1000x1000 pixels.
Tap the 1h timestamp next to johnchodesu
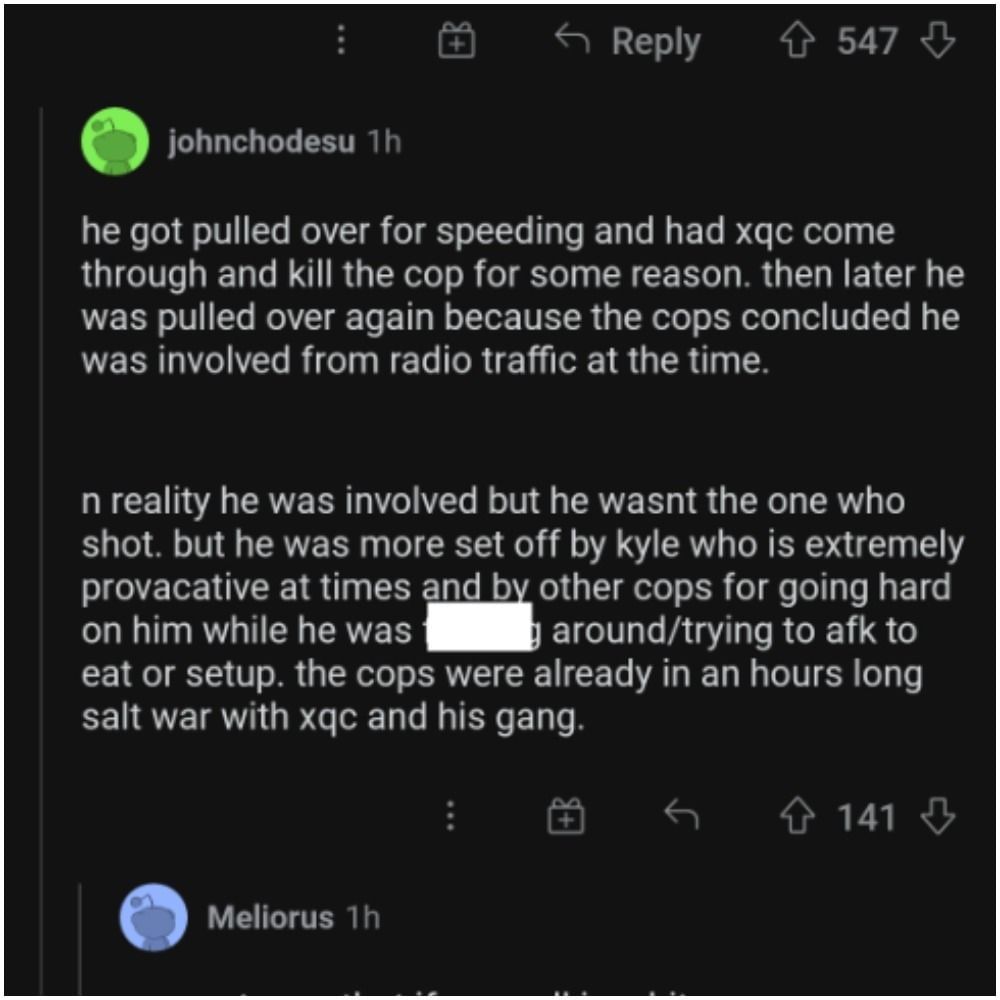click(x=381, y=142)
